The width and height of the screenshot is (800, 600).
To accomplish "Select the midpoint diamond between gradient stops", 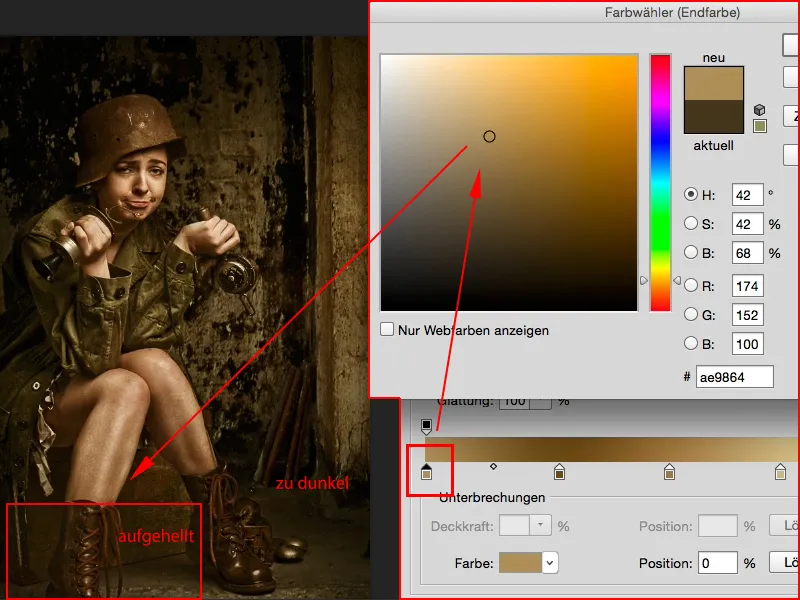I will click(x=494, y=467).
